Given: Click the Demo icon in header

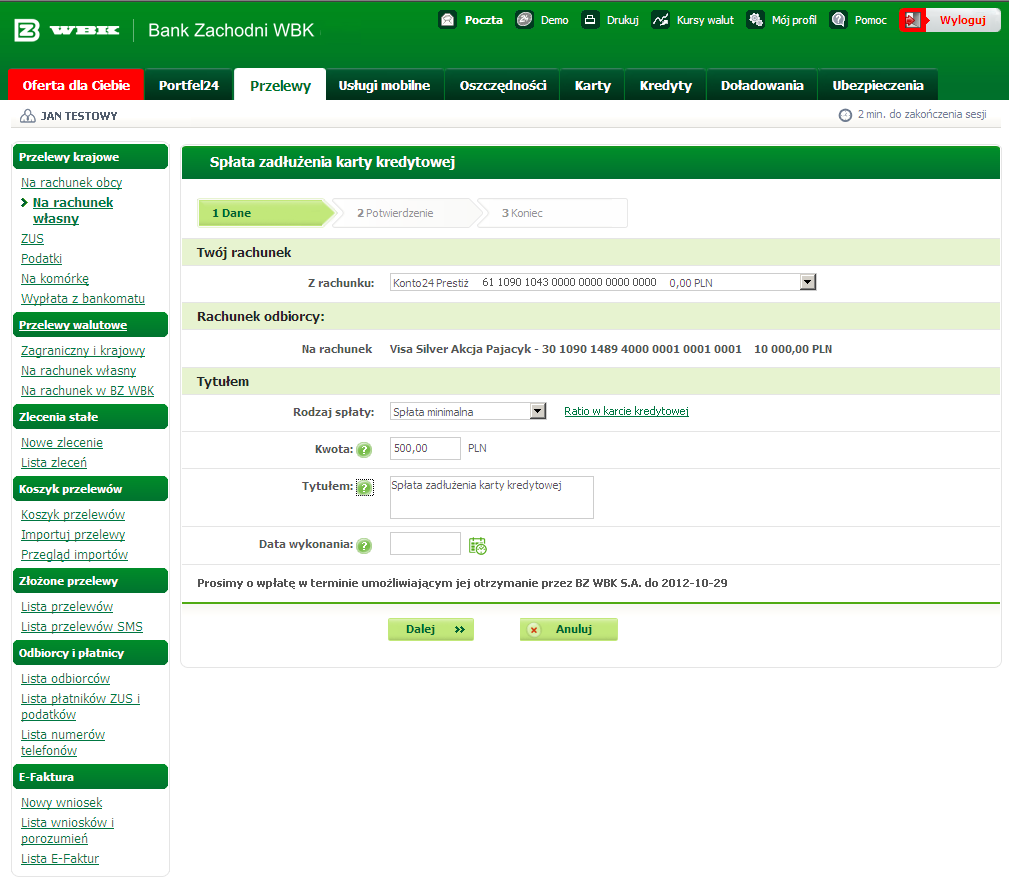Looking at the screenshot, I should click(524, 20).
